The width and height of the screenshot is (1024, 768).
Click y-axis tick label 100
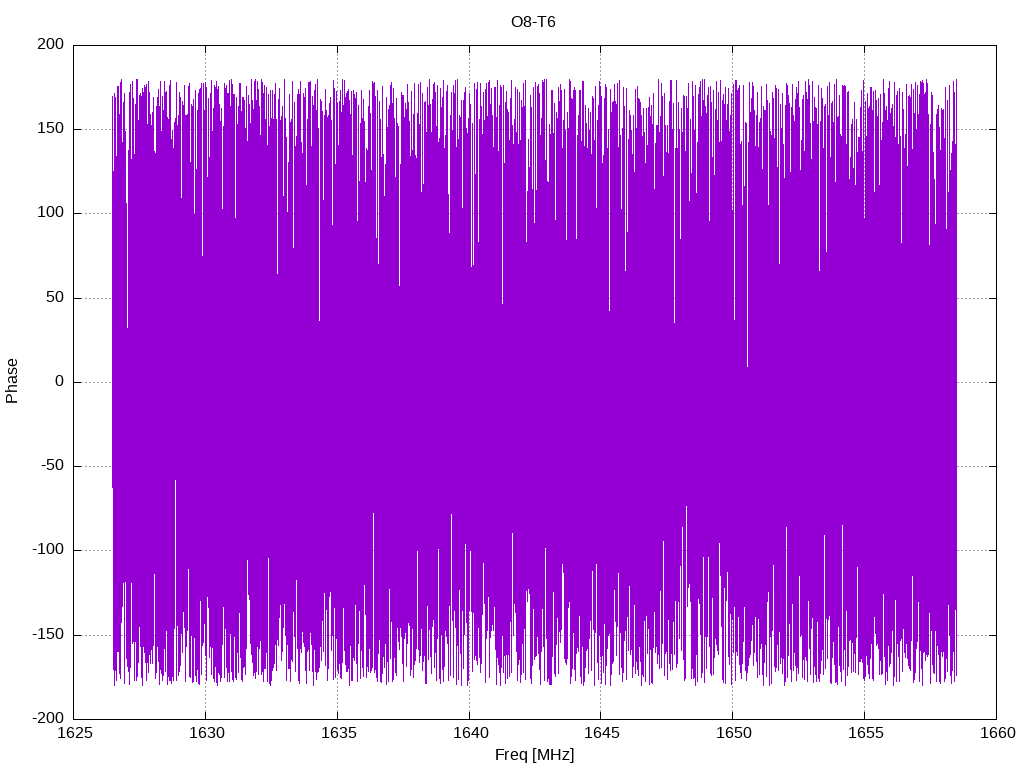point(51,213)
